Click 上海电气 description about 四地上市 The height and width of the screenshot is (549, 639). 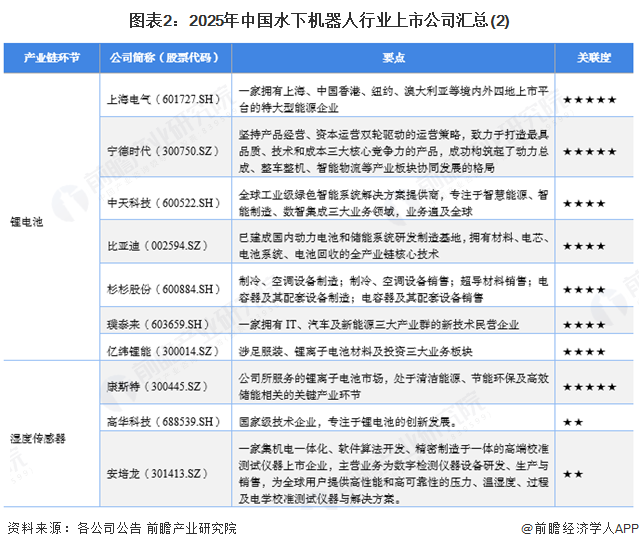click(x=393, y=99)
